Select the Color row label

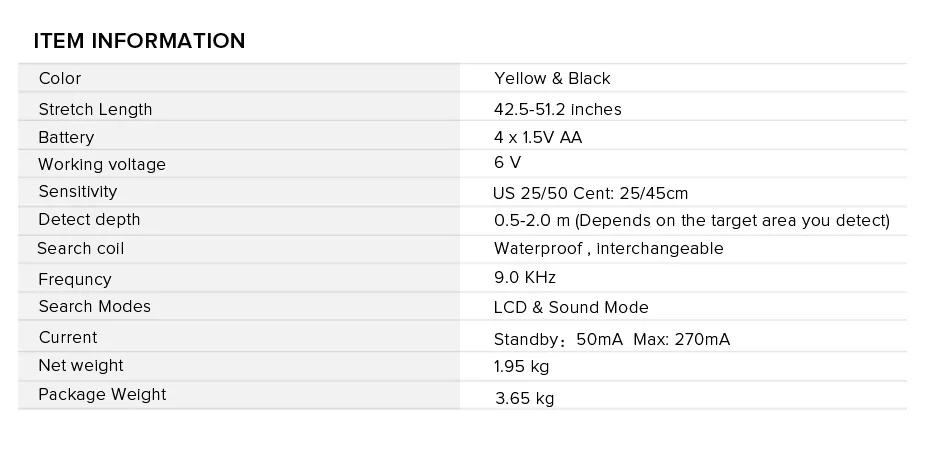tap(60, 78)
